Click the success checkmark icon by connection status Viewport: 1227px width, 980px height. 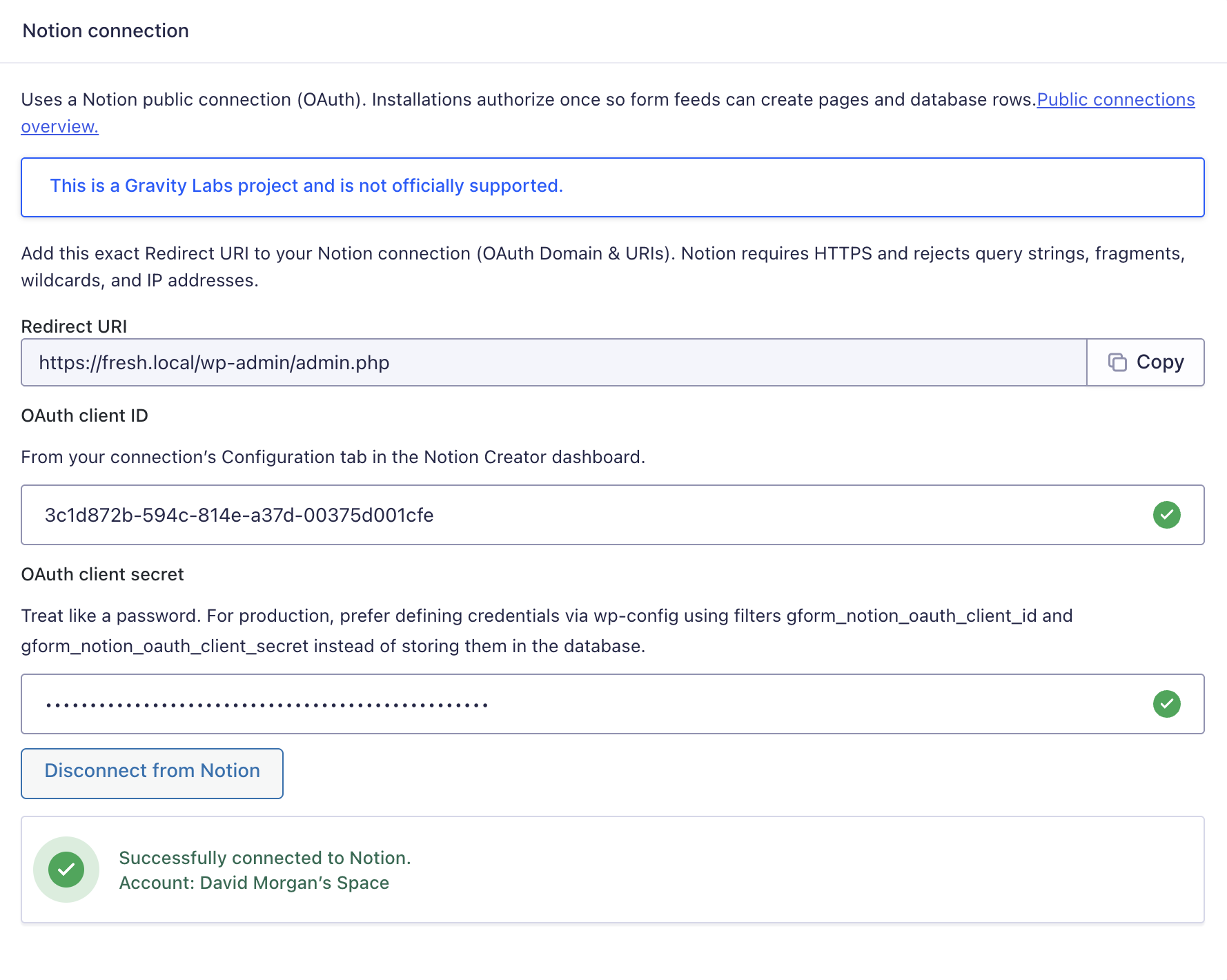tap(66, 870)
